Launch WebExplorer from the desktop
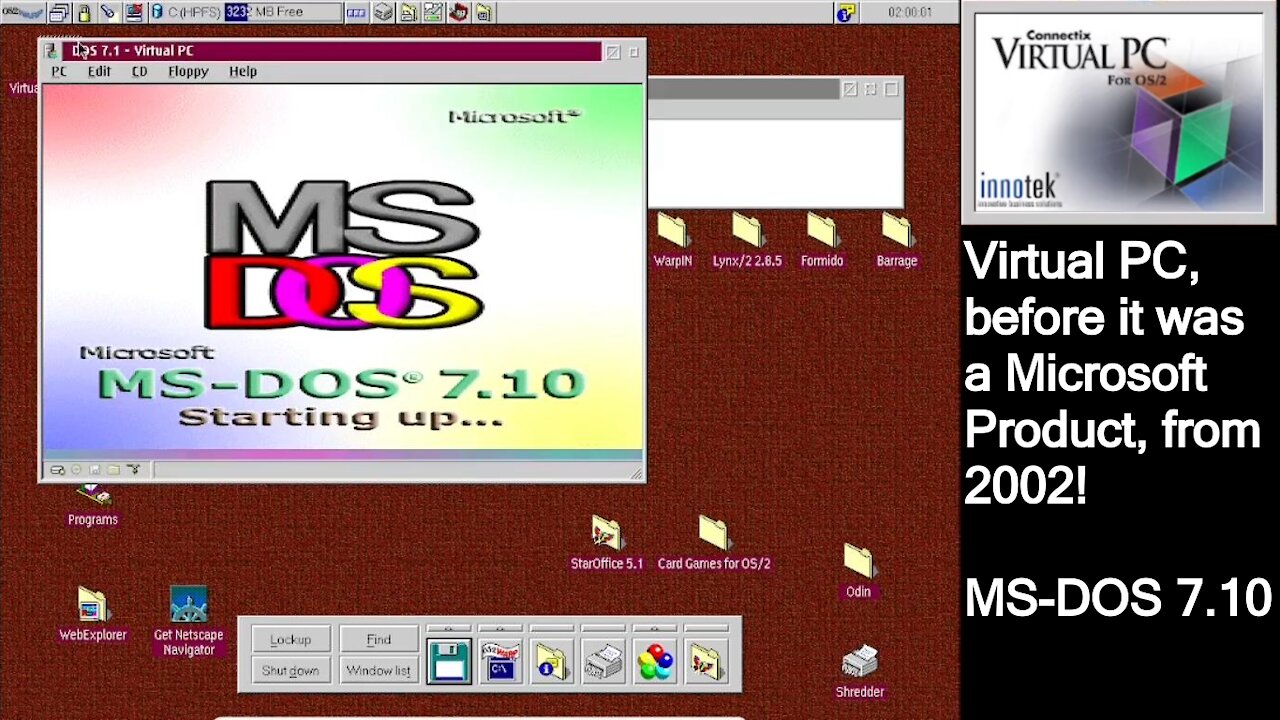The image size is (1280, 720). pyautogui.click(x=93, y=613)
